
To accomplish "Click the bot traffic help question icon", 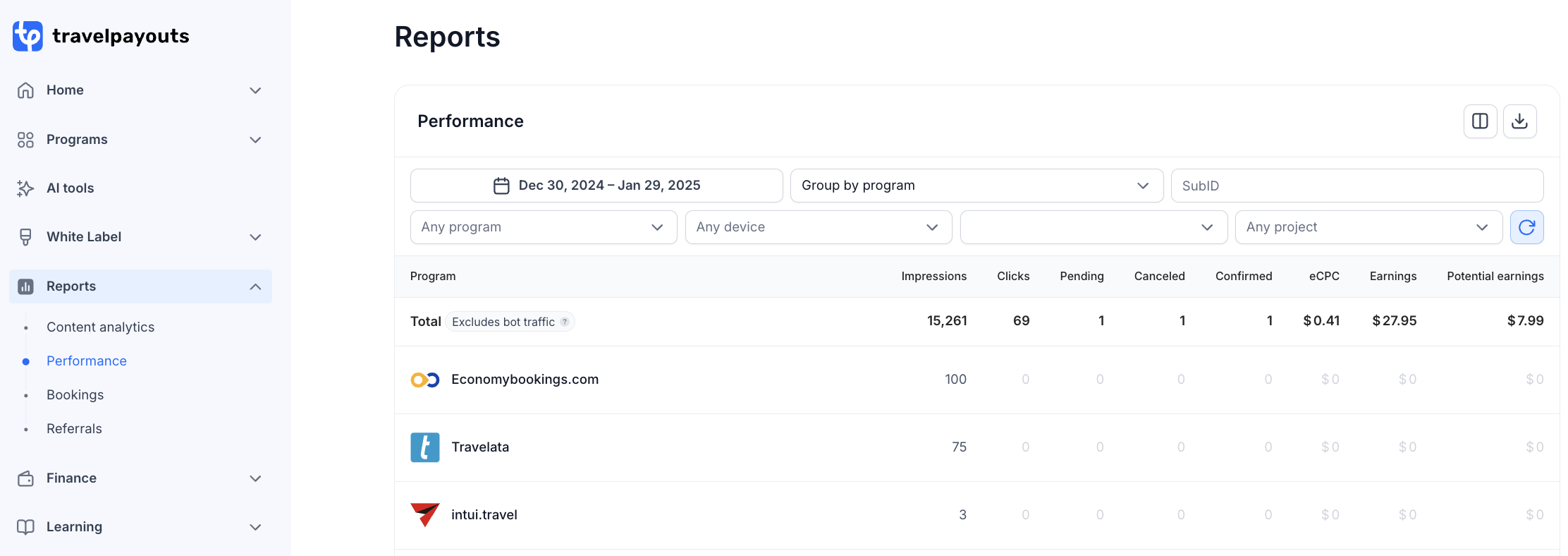I will point(565,322).
